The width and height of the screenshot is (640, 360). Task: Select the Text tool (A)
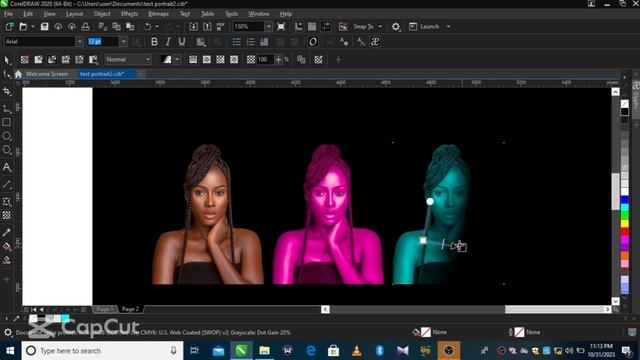click(x=7, y=167)
